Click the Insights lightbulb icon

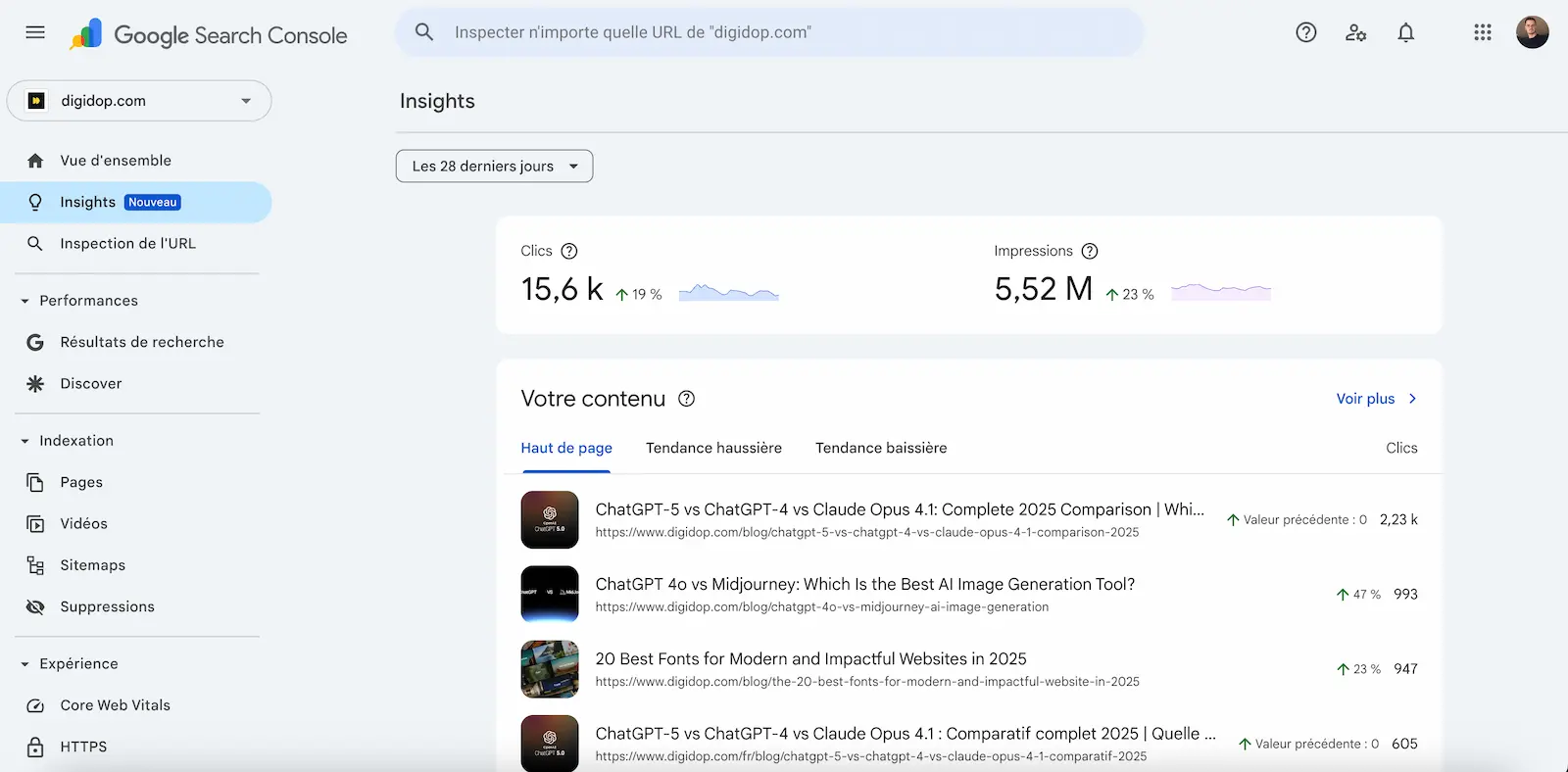[35, 202]
